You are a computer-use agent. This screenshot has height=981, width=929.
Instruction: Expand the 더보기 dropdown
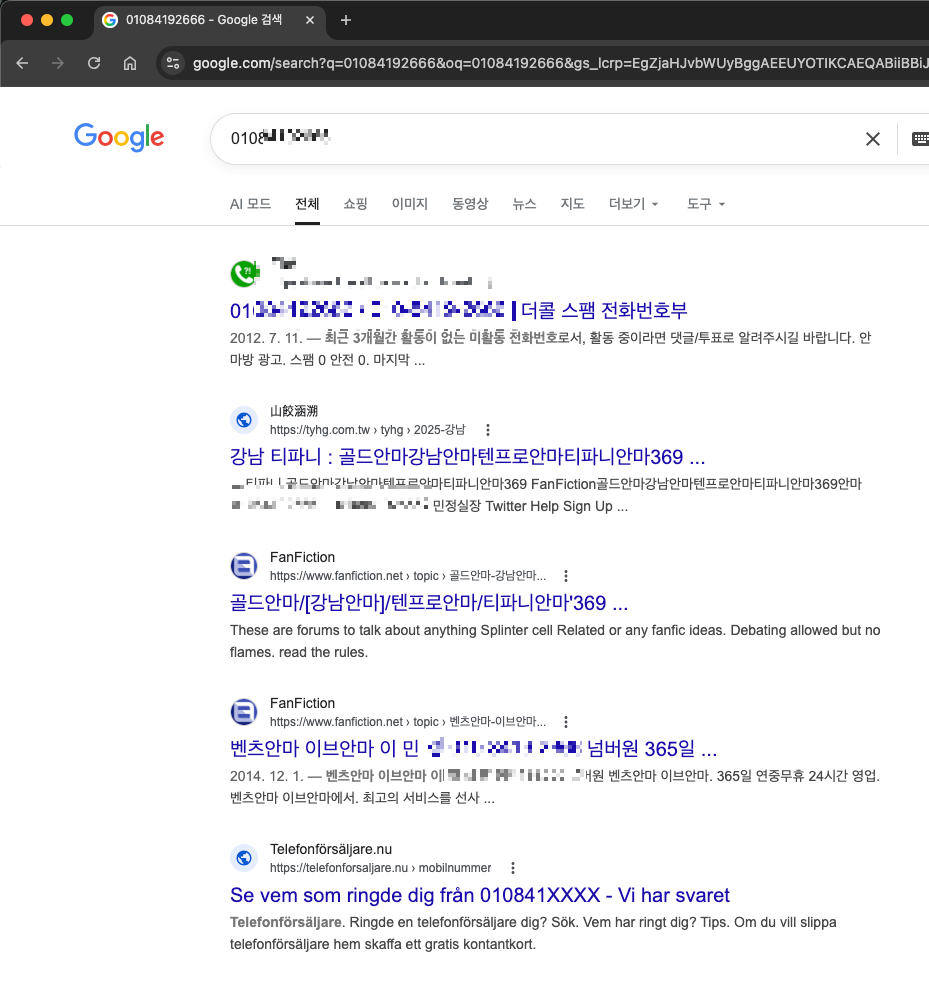[633, 204]
